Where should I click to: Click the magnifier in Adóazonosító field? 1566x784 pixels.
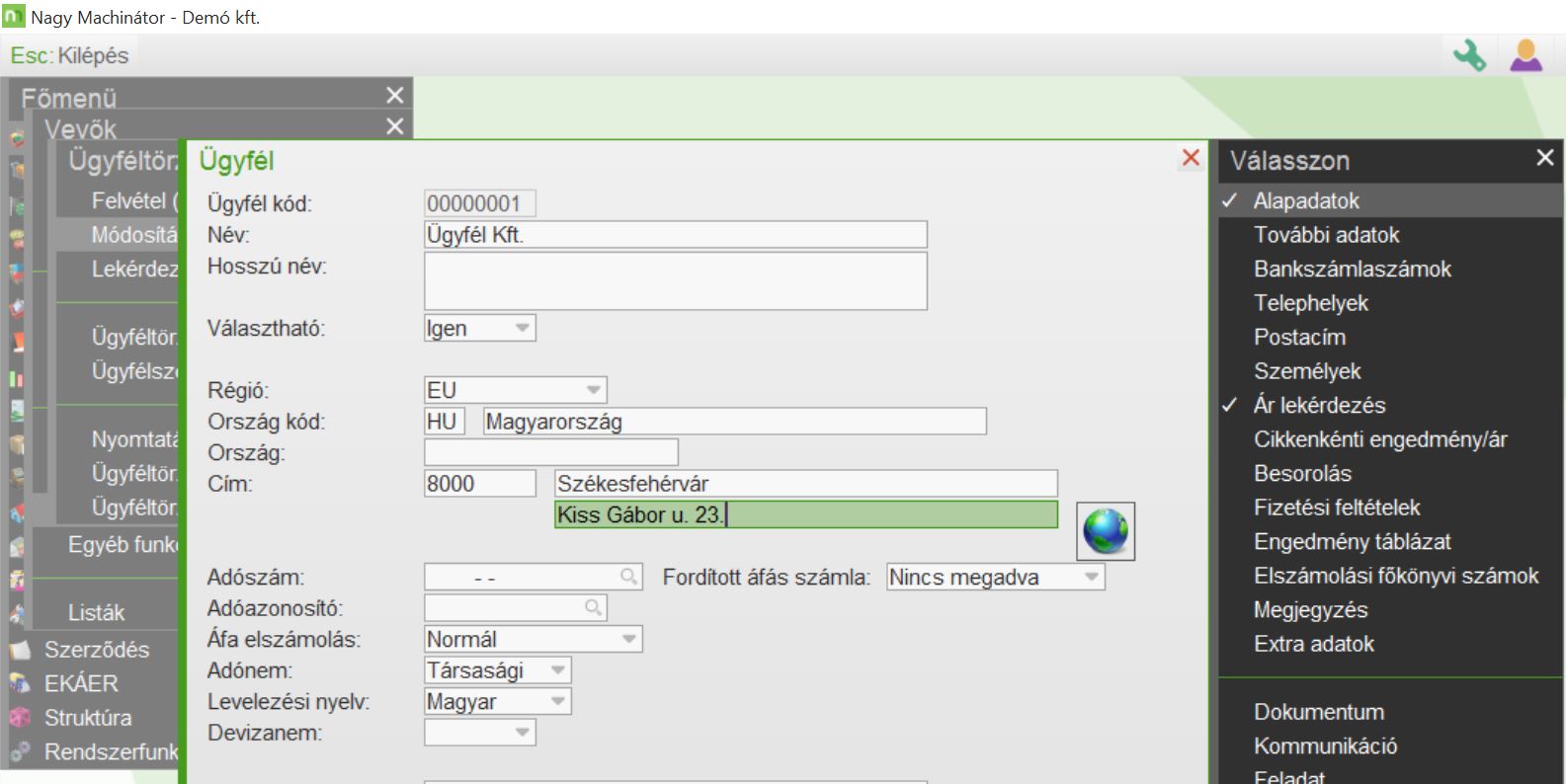593,608
